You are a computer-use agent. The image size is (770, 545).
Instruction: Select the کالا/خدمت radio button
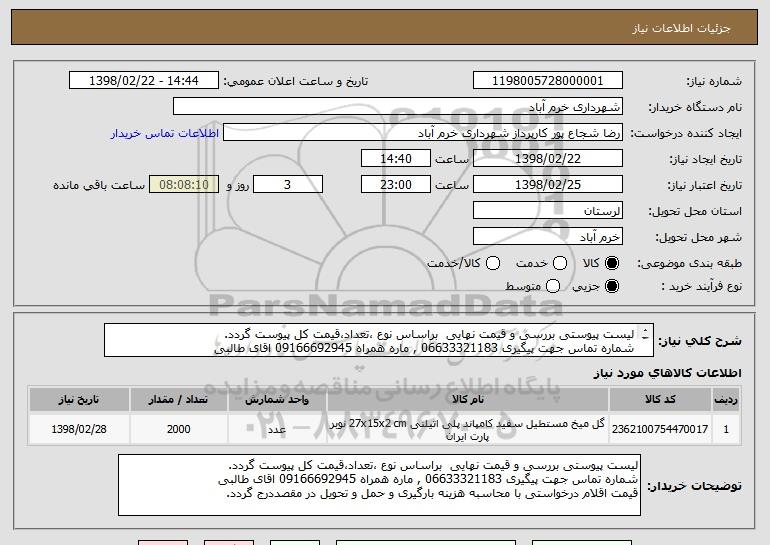pyautogui.click(x=493, y=263)
